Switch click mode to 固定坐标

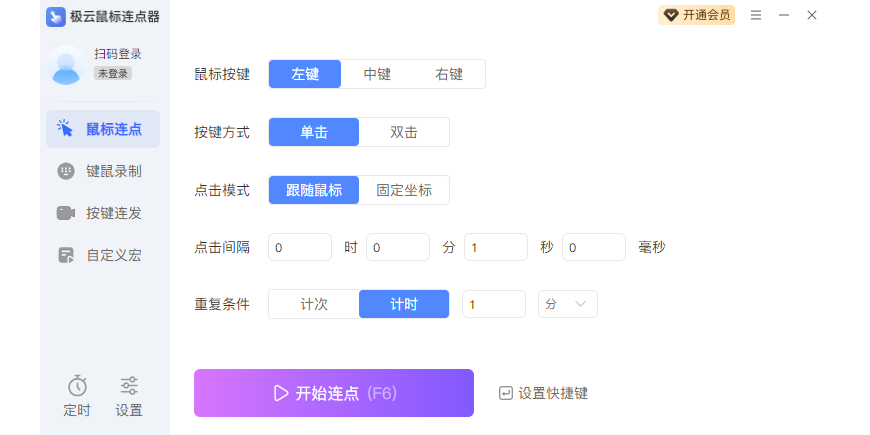[x=404, y=190]
